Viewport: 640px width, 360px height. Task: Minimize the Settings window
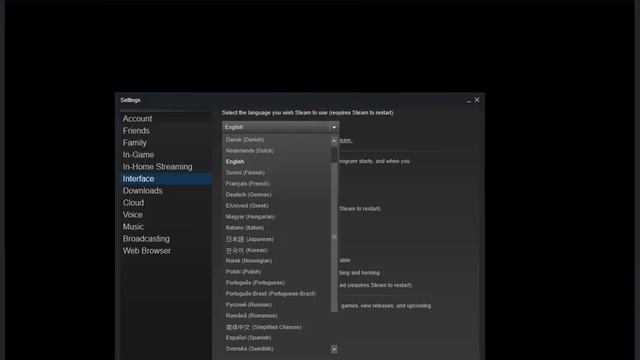pyautogui.click(x=469, y=100)
